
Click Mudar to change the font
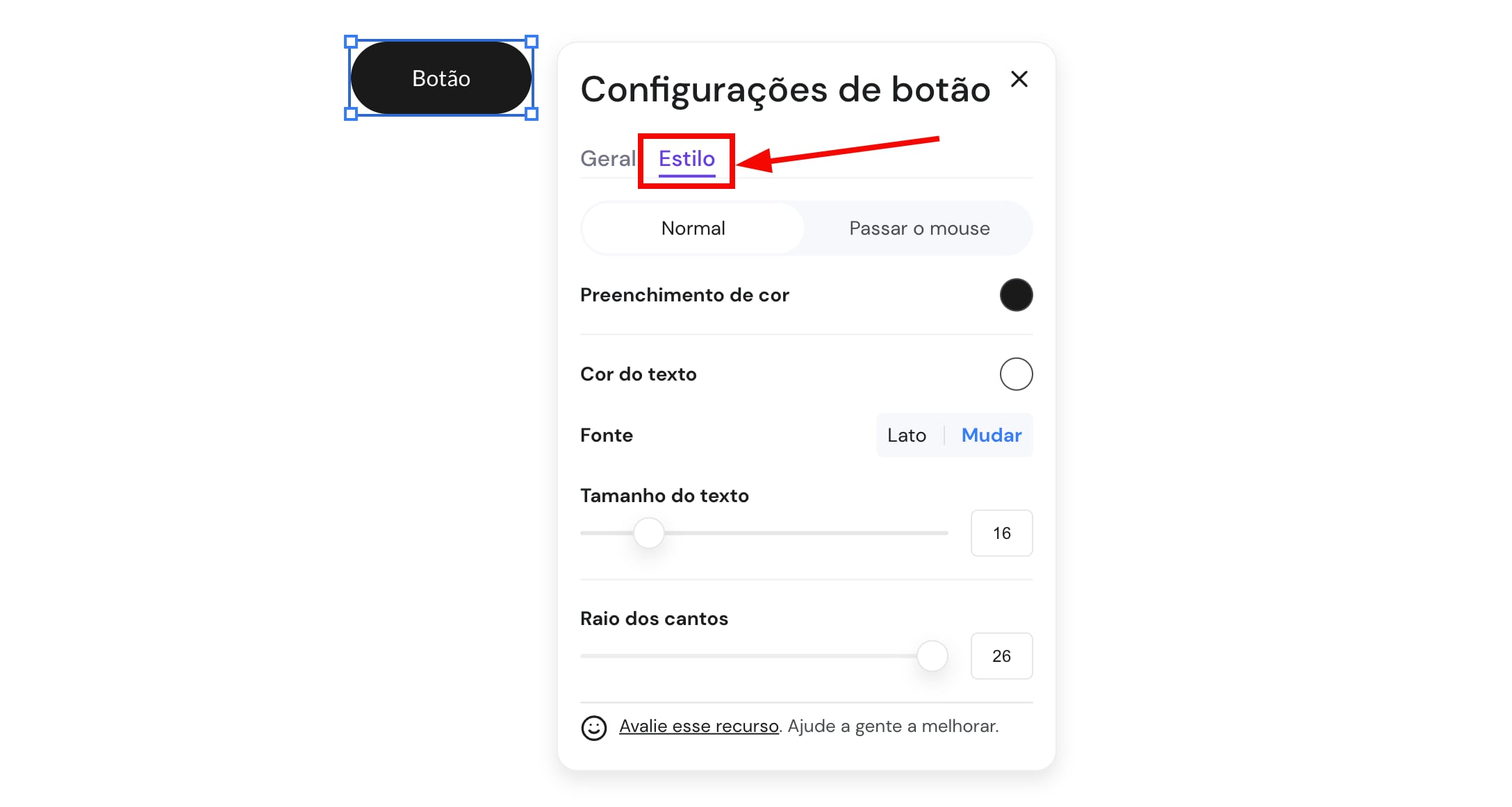pyautogui.click(x=991, y=435)
